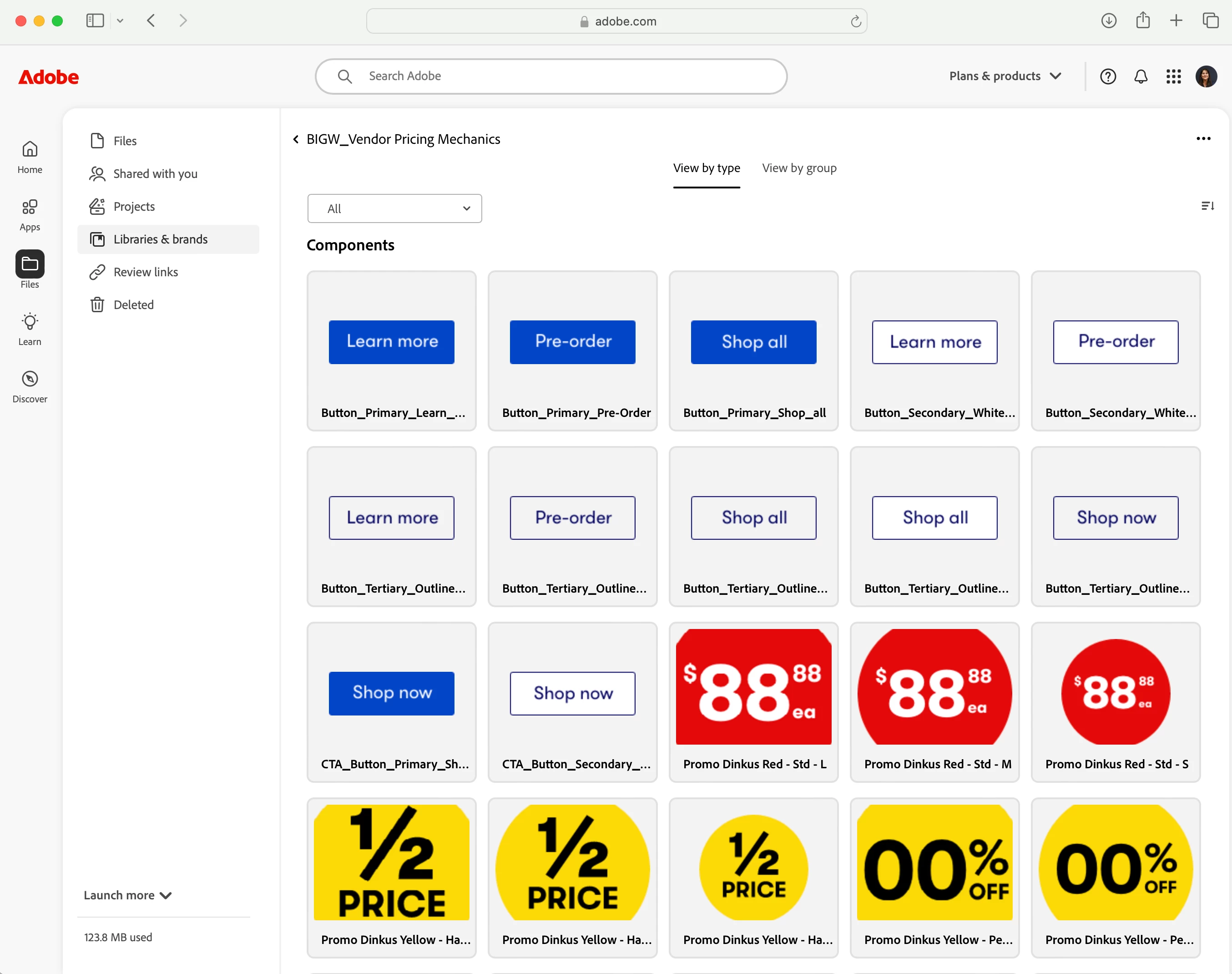Open Button_Primary_Shop_all component
This screenshot has height=974, width=1232.
coord(753,342)
